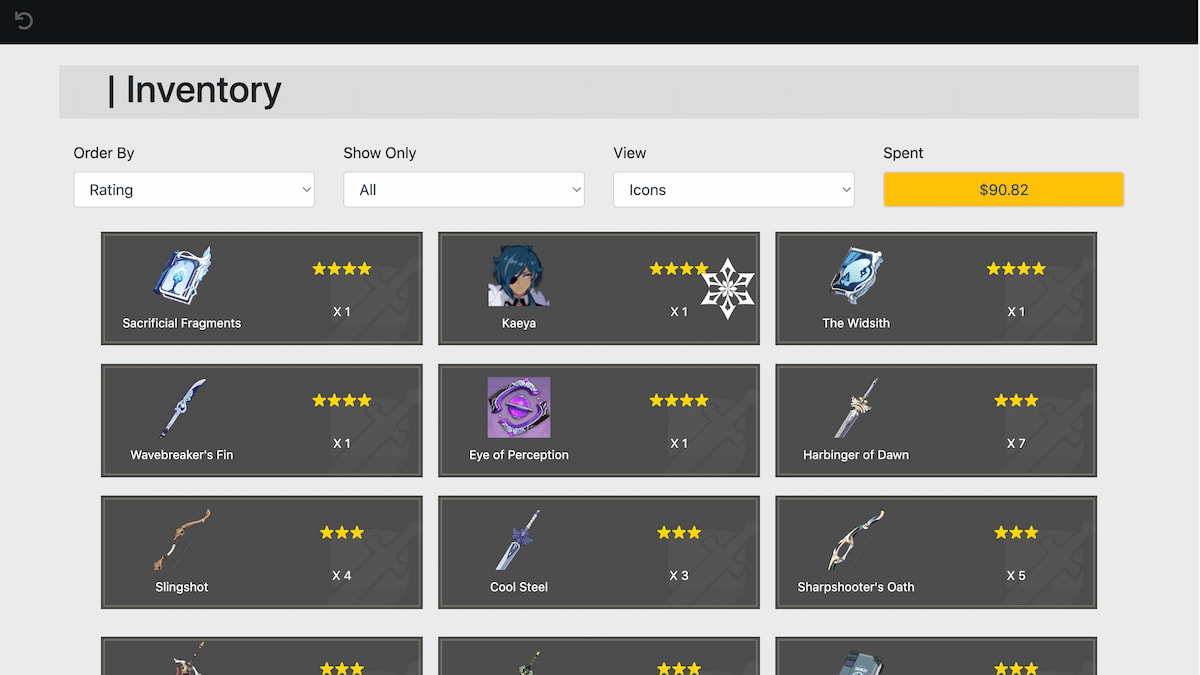
Task: Click the Eye of Perception name label
Action: click(519, 455)
